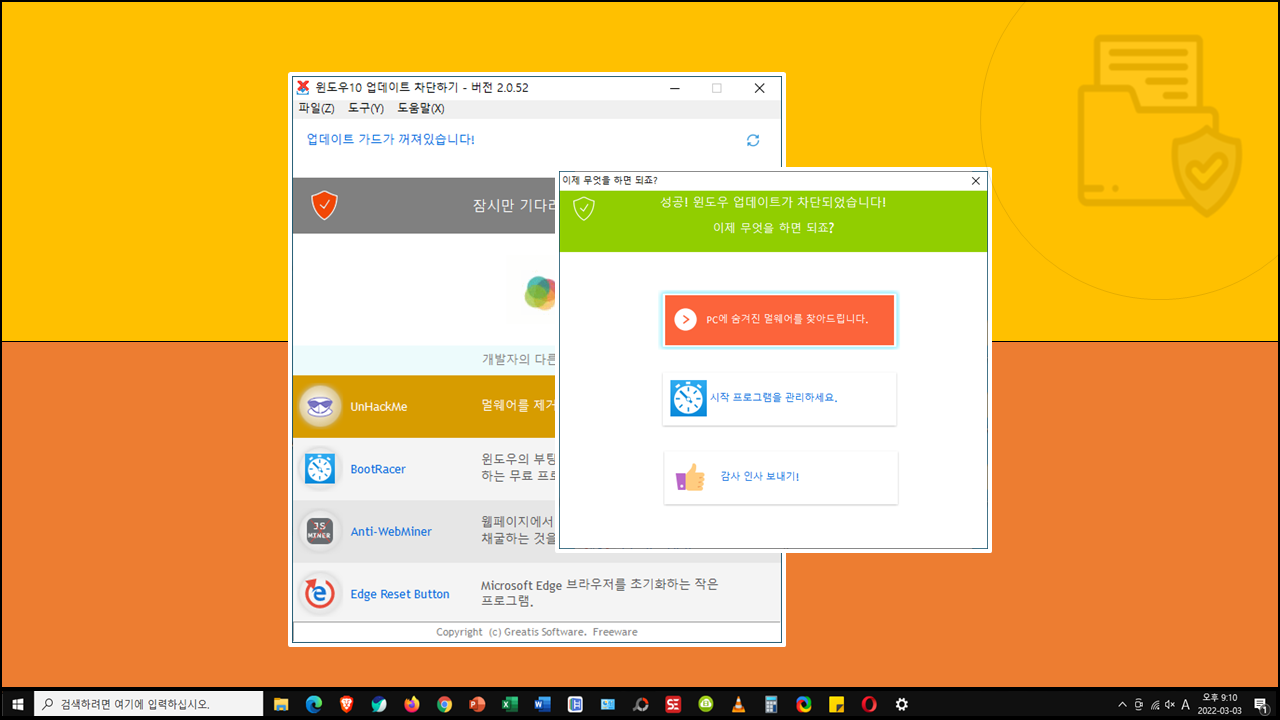Click the Wi-Fi network tray icon
The width and height of the screenshot is (1280, 720).
pyautogui.click(x=1154, y=704)
